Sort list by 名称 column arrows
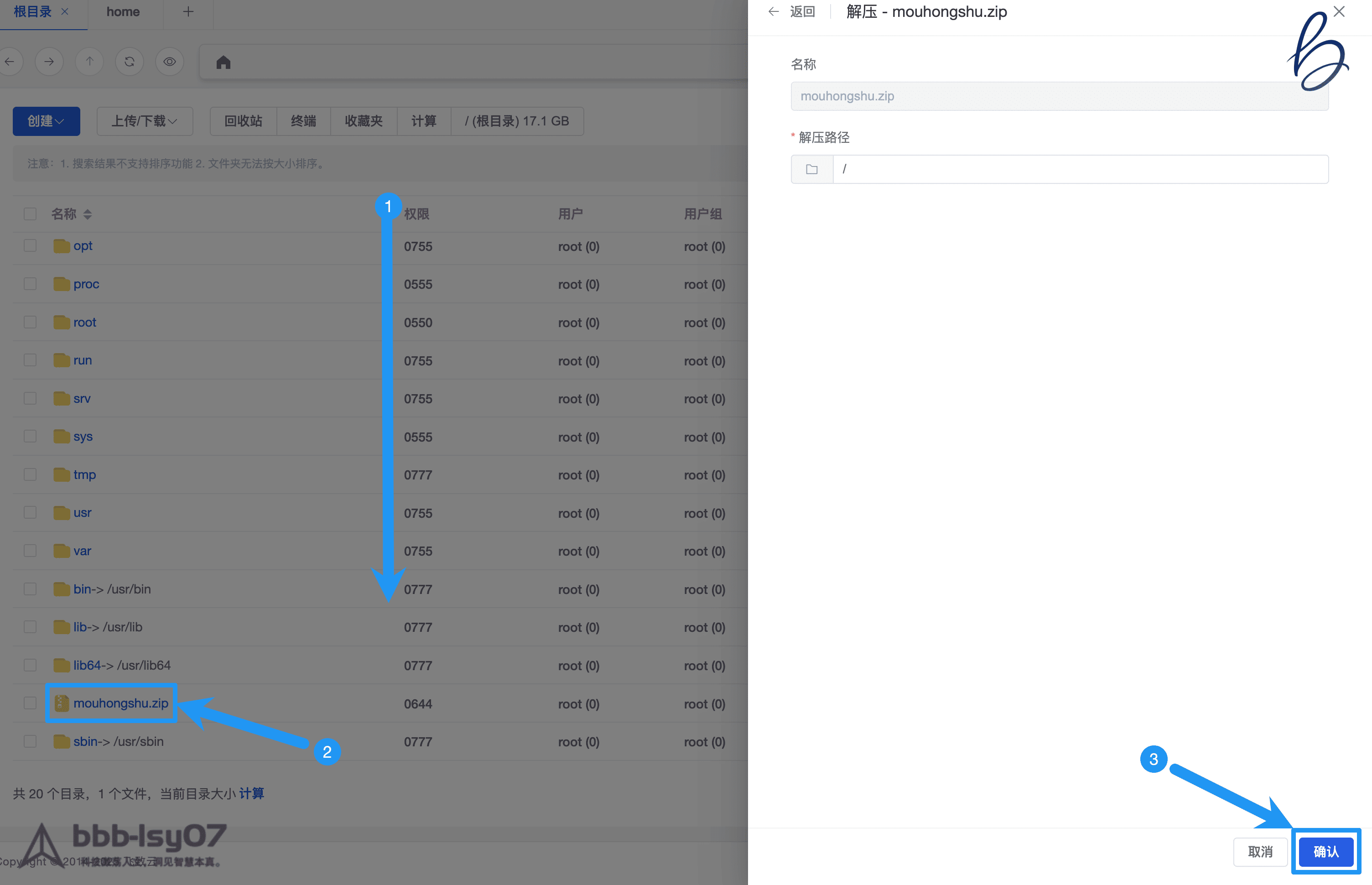This screenshot has height=885, width=1372. tap(87, 214)
